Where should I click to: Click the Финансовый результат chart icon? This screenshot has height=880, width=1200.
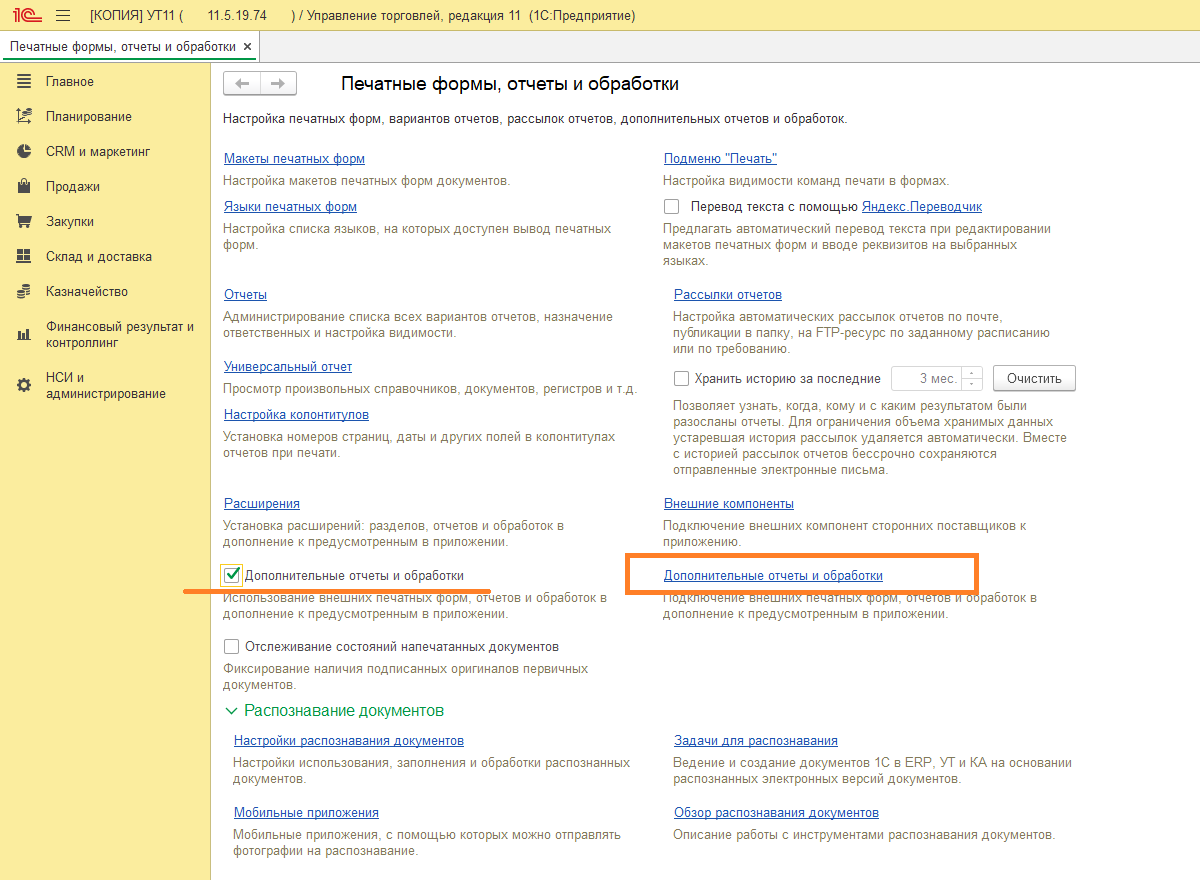24,335
